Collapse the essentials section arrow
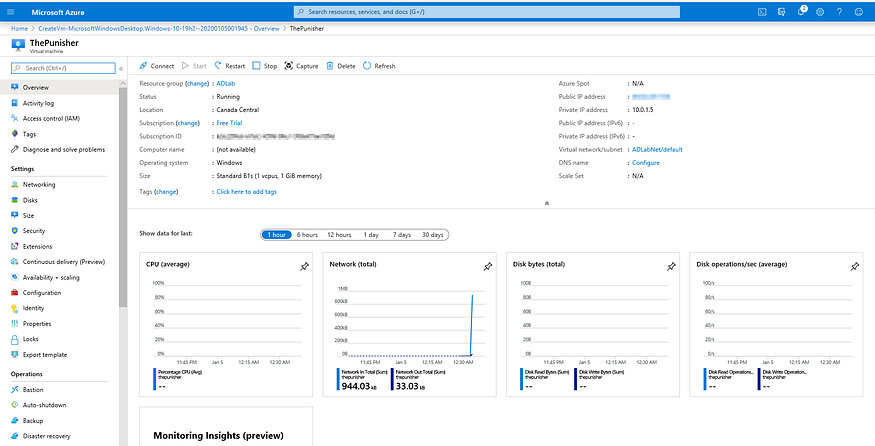This screenshot has width=875, height=446. coord(546,203)
